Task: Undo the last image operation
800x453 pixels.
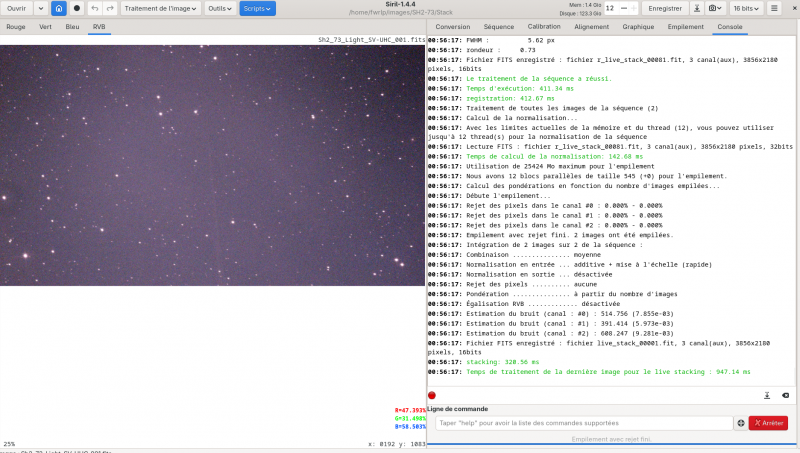Action: (95, 8)
